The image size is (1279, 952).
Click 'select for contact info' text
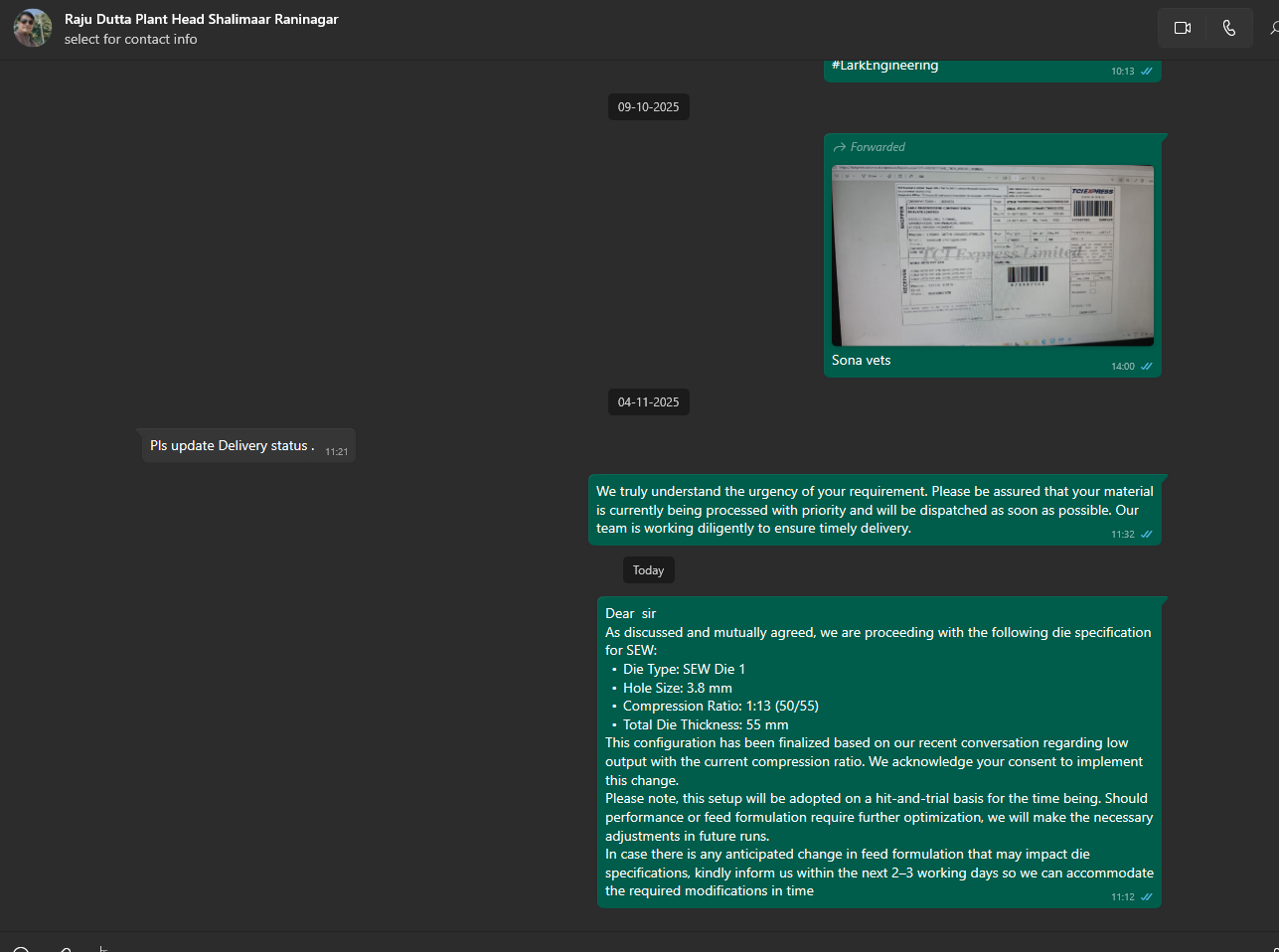[x=130, y=40]
